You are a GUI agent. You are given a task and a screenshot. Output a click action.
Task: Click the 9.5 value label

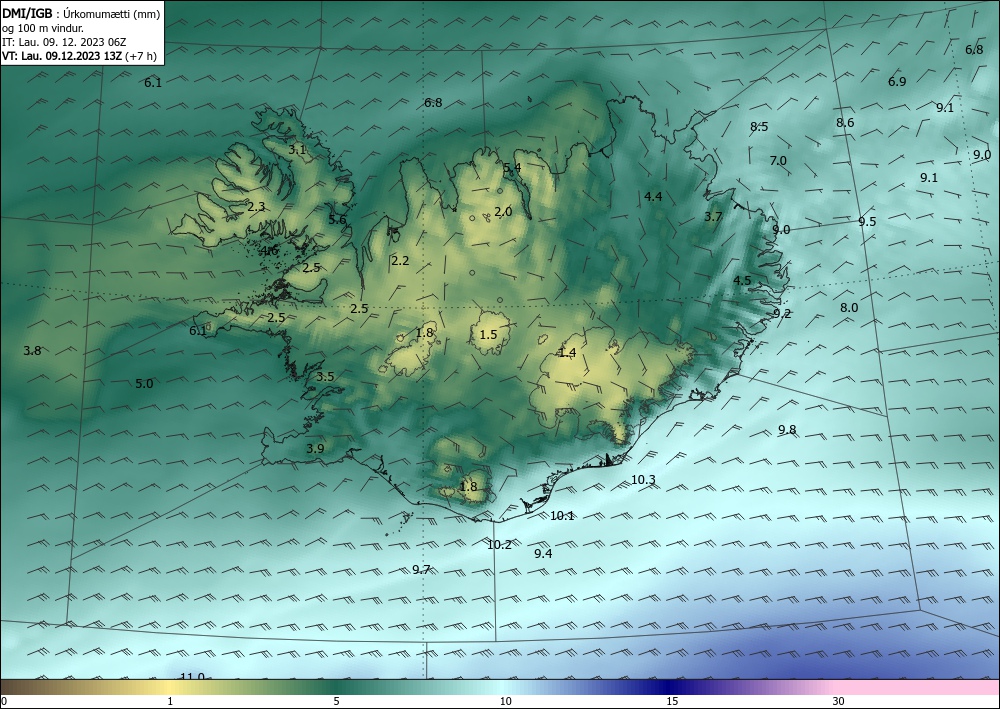click(867, 222)
